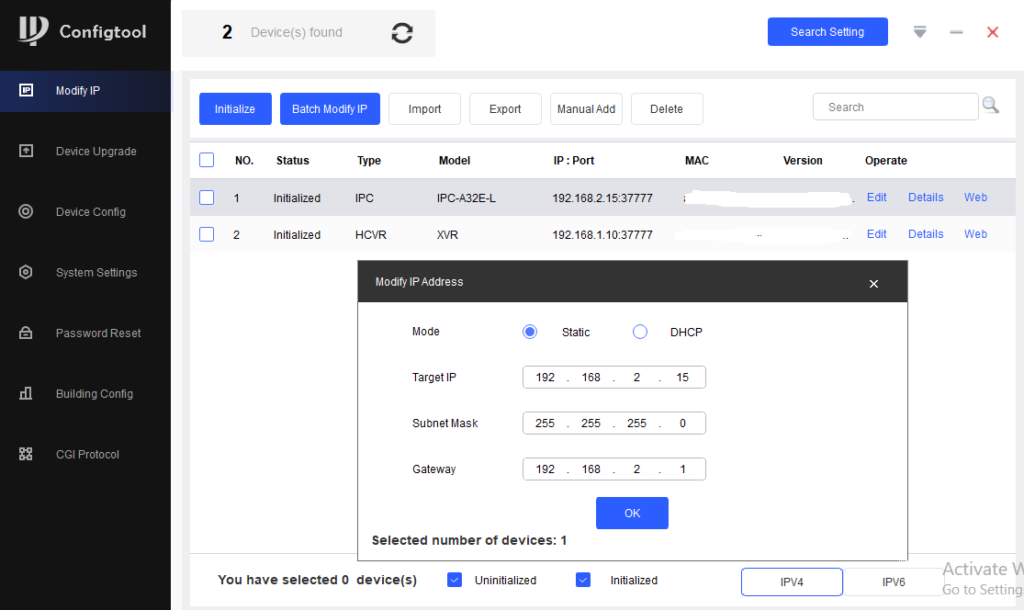Viewport: 1024px width, 610px height.
Task: Click the search magnifier icon
Action: click(x=990, y=106)
